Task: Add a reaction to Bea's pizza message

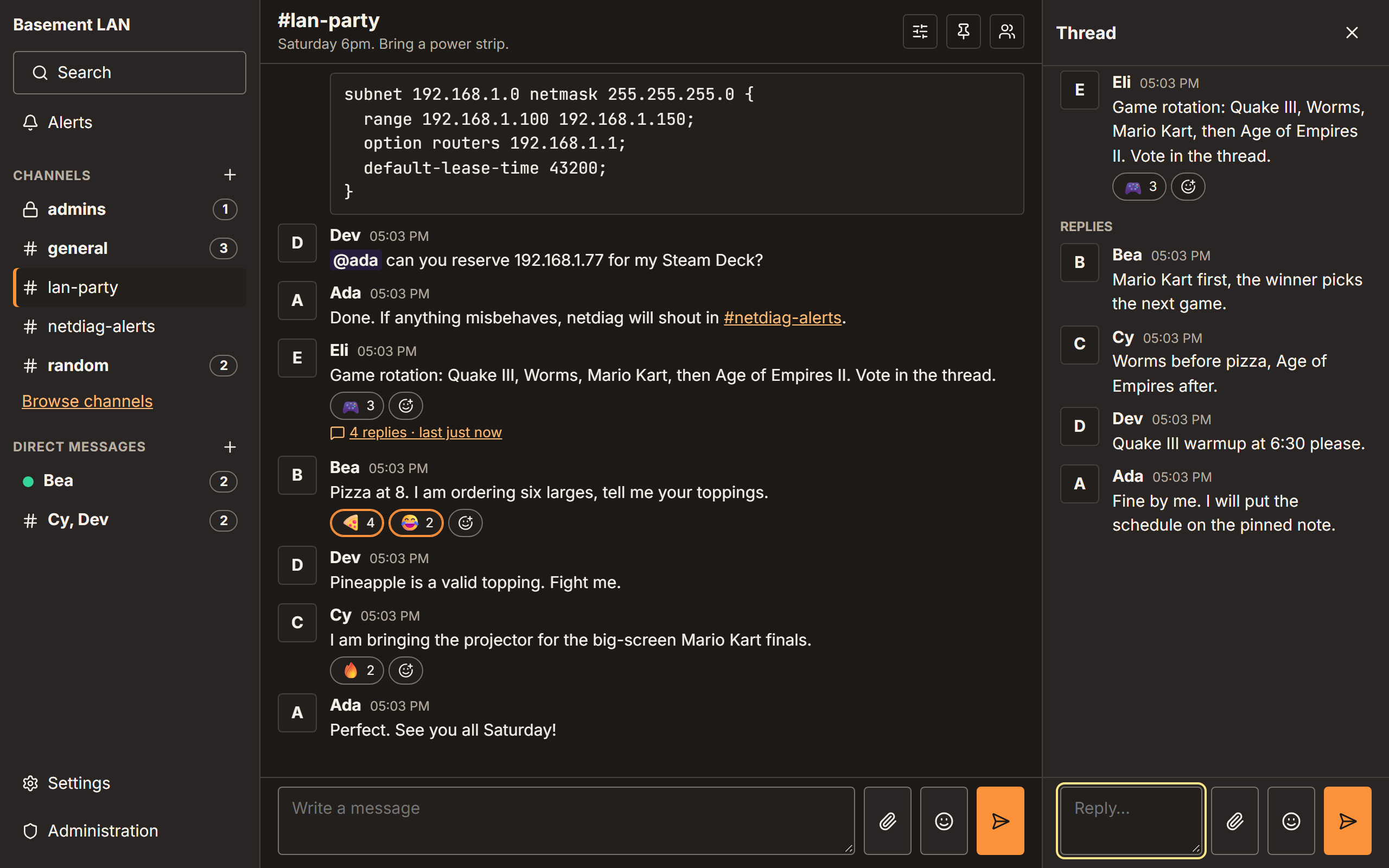Action: [x=465, y=523]
